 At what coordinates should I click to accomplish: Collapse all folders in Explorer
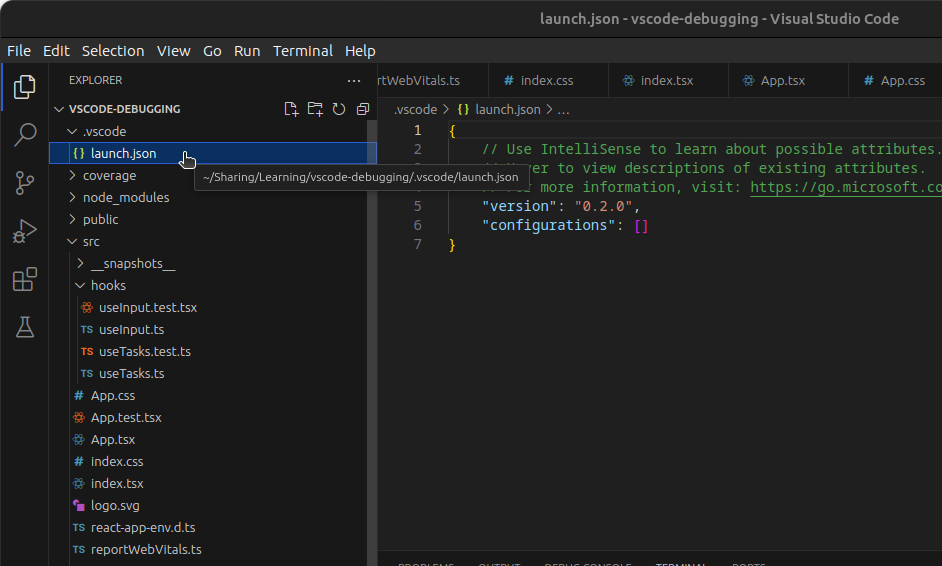click(x=362, y=109)
